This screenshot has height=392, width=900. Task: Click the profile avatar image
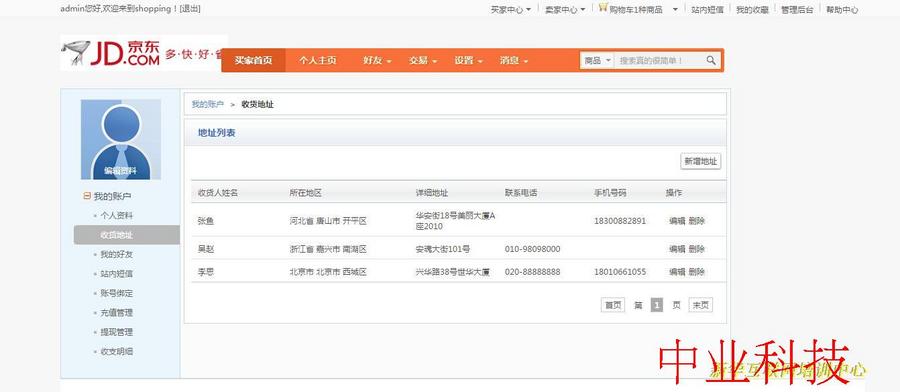121,138
